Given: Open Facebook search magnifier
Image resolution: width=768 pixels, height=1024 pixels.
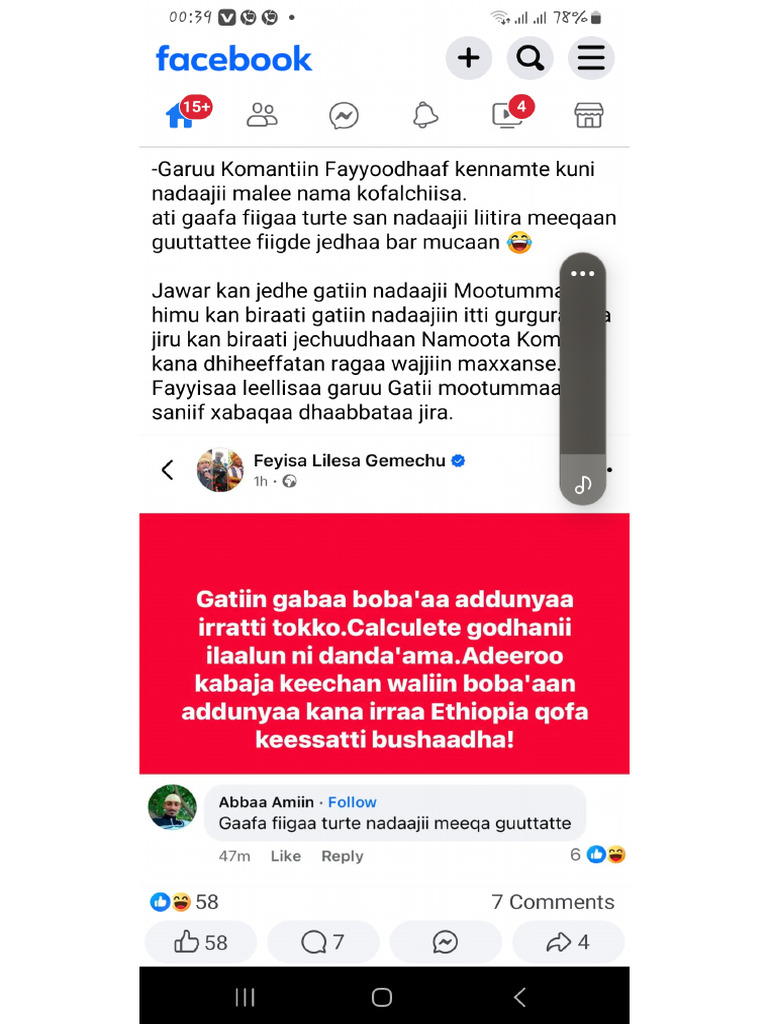Looking at the screenshot, I should (x=530, y=58).
